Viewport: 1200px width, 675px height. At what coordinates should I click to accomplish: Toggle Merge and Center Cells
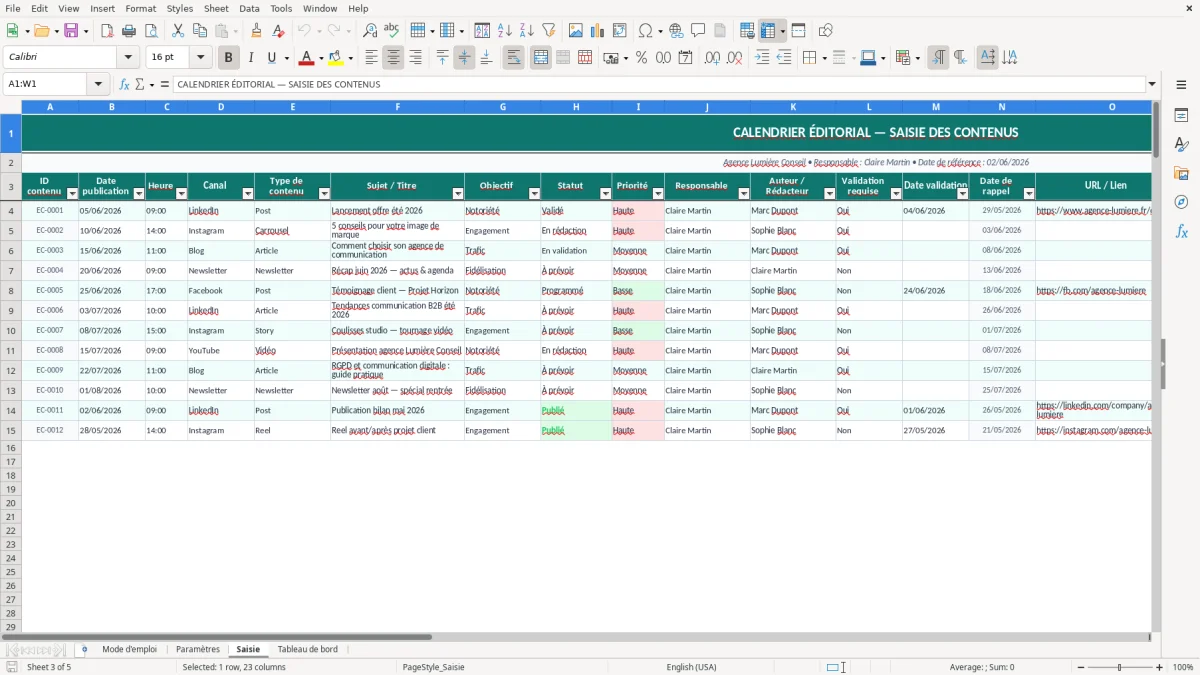541,58
